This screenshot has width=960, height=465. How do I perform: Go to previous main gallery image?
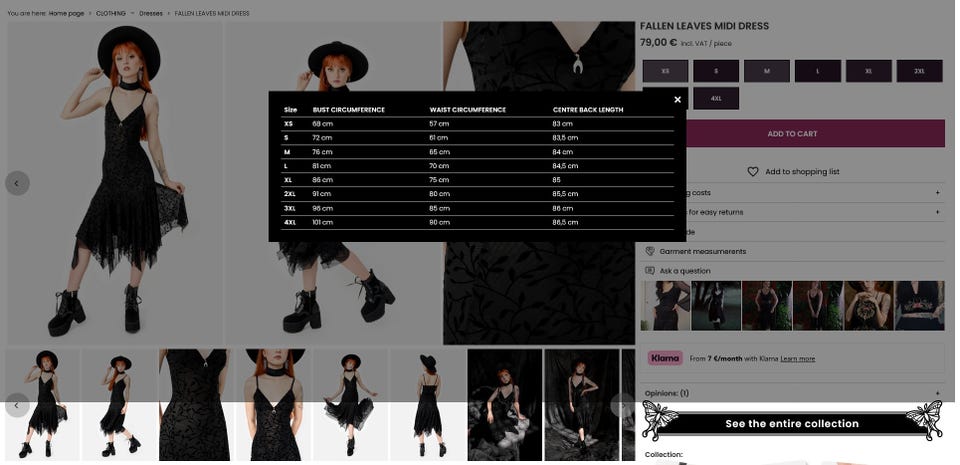pyautogui.click(x=17, y=183)
